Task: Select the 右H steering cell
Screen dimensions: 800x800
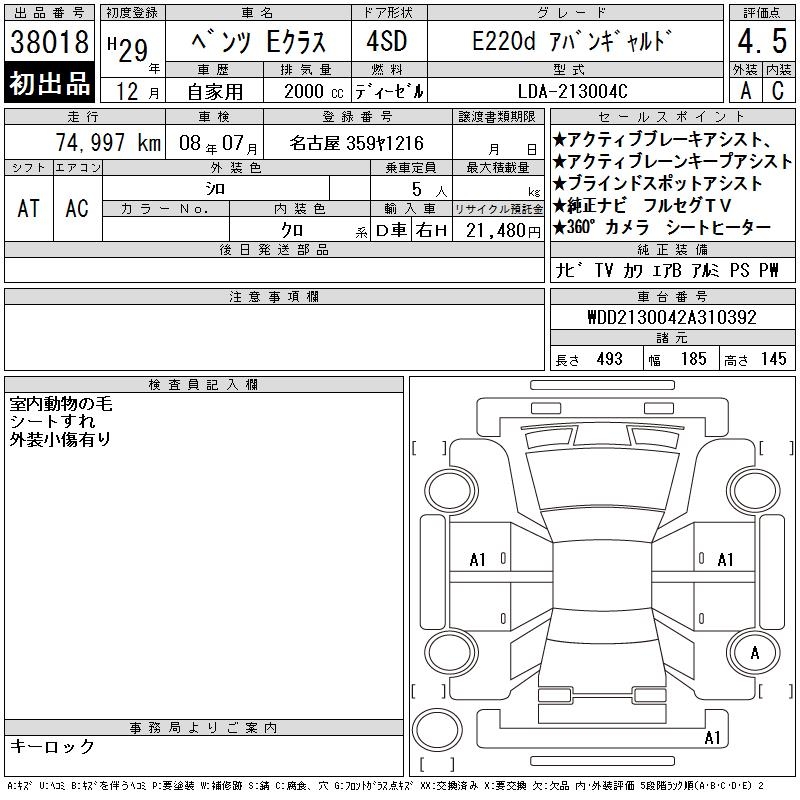Action: click(x=431, y=231)
